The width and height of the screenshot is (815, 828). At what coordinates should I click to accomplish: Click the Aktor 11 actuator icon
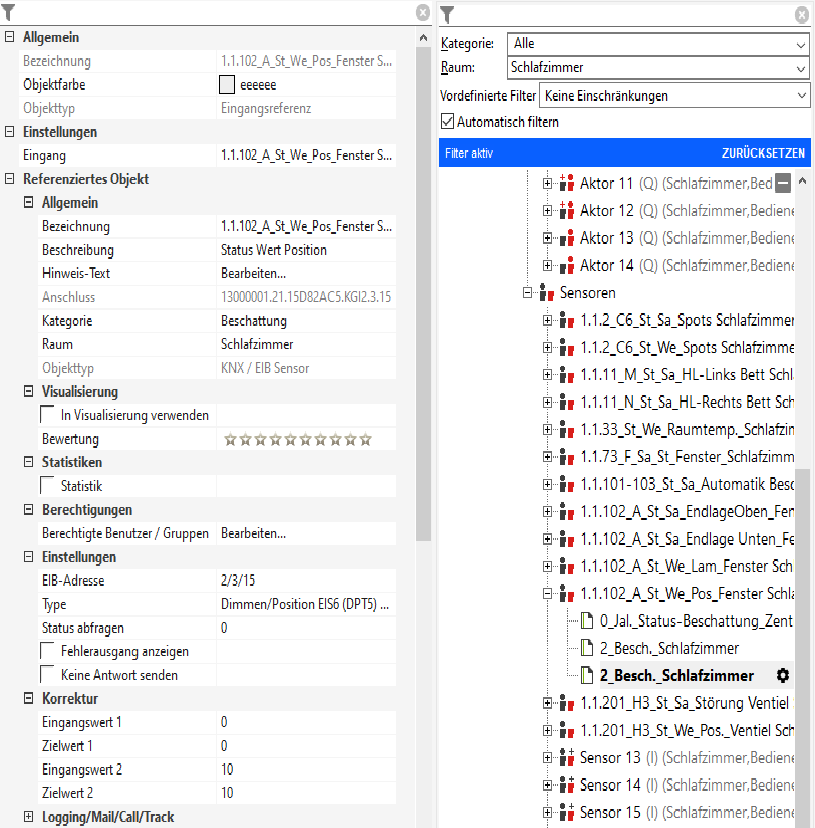(567, 183)
